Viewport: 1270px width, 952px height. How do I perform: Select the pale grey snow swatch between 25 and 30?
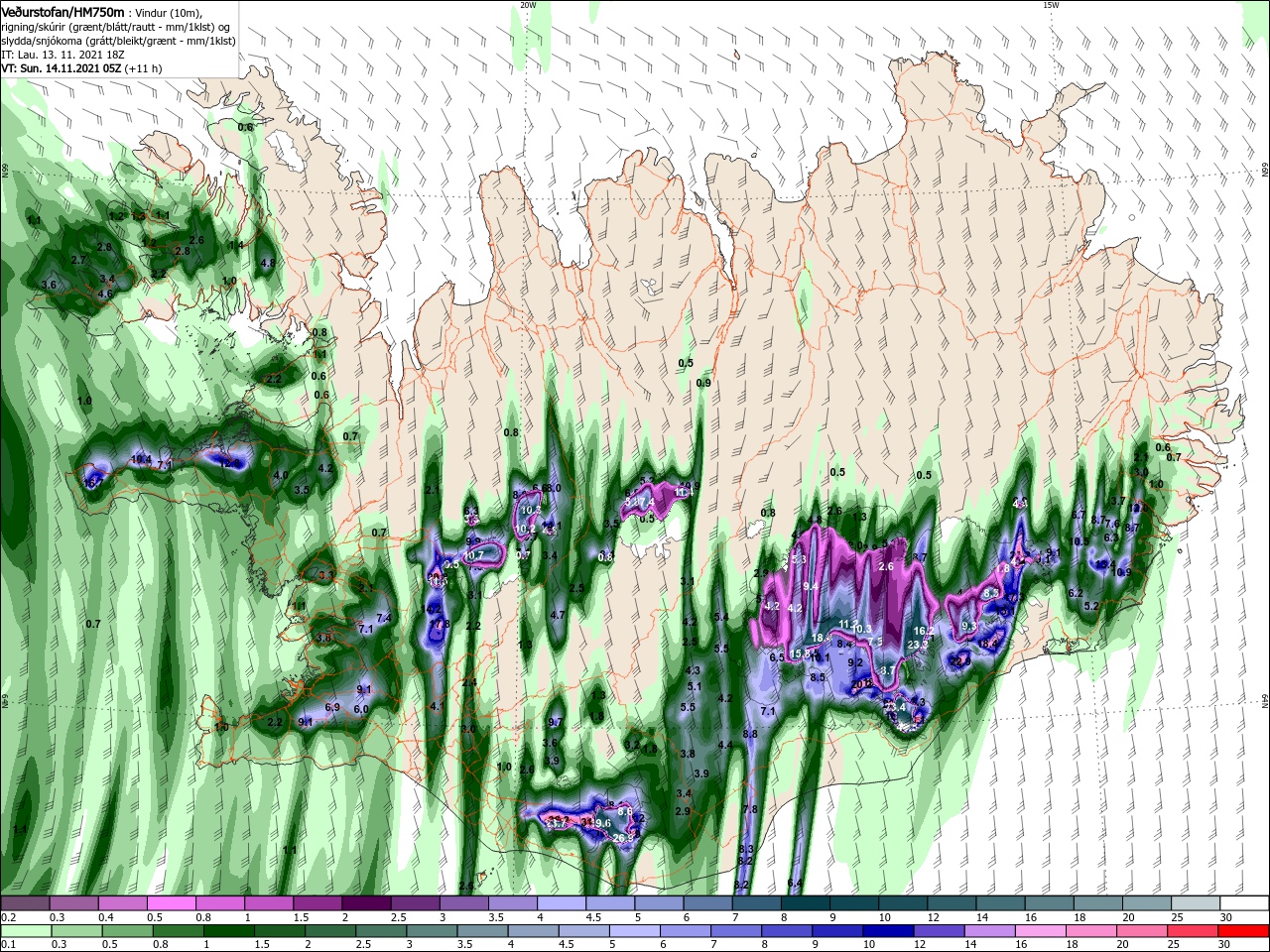click(1197, 903)
